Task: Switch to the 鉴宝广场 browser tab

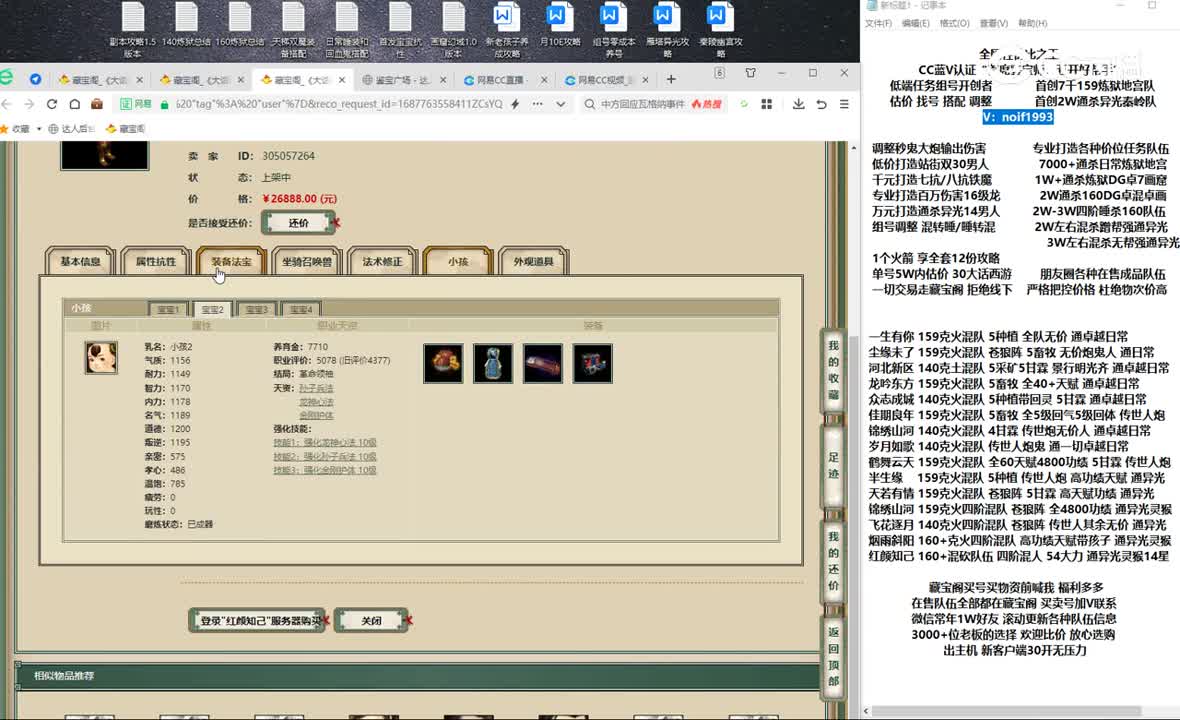Action: click(403, 80)
